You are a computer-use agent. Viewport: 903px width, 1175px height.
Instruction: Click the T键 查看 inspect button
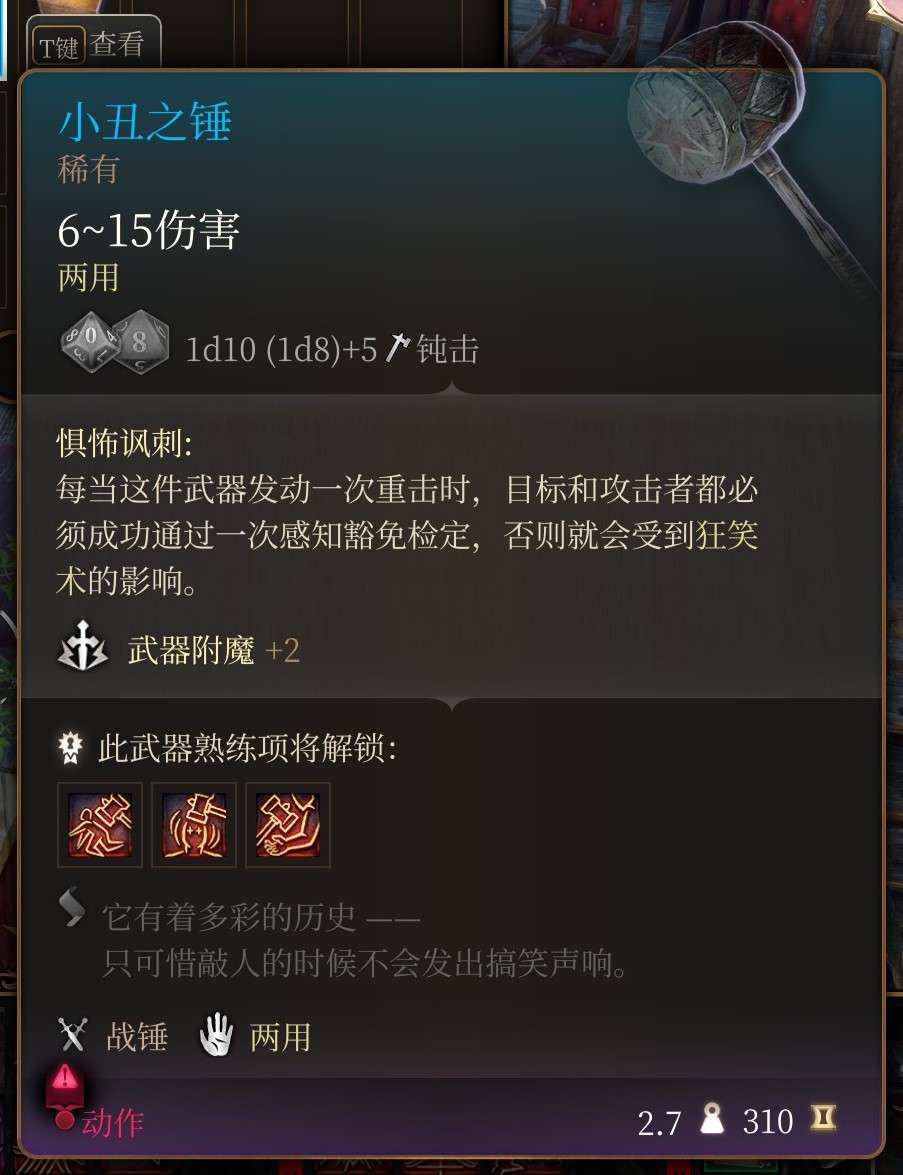click(x=94, y=44)
